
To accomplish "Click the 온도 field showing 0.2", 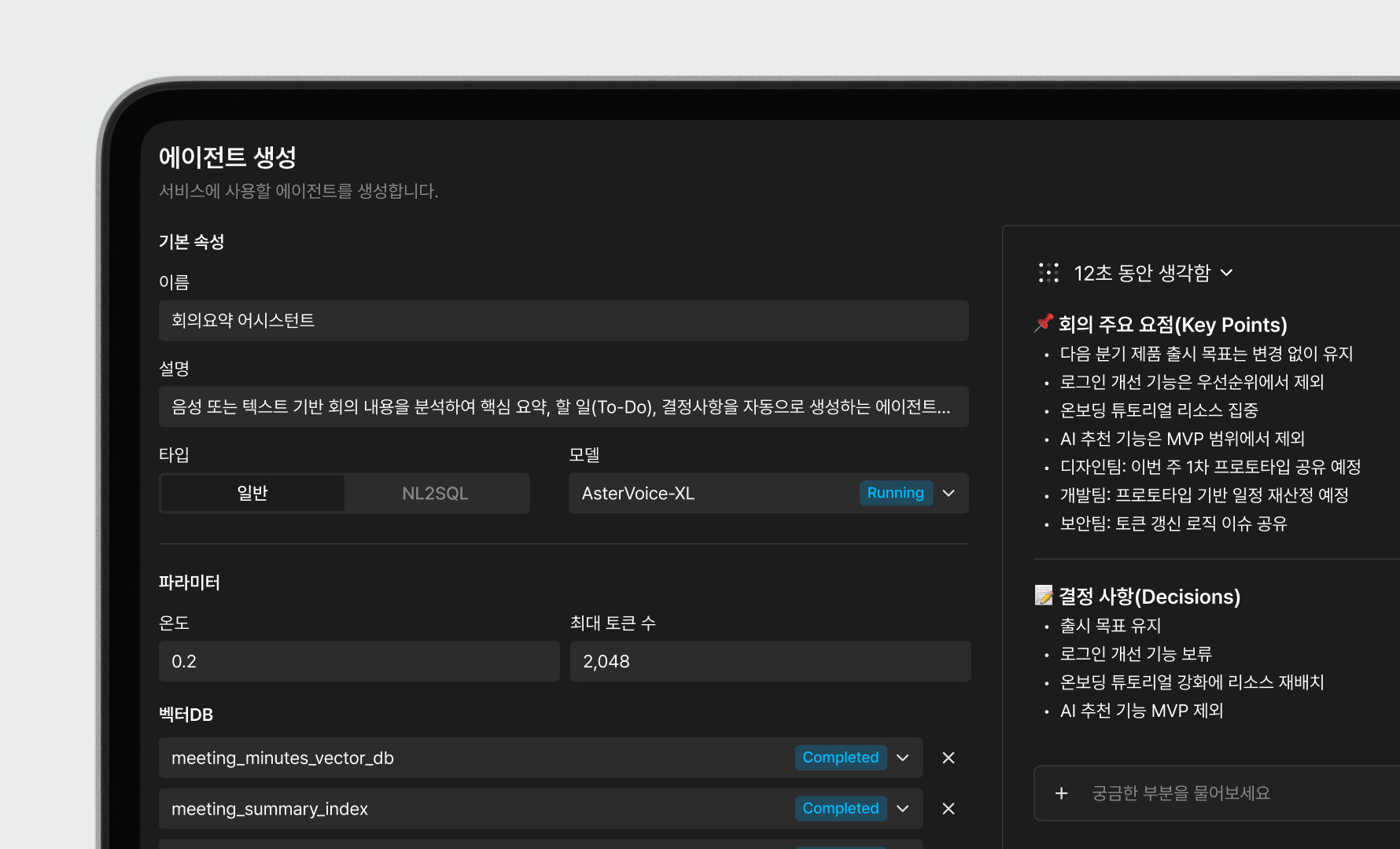I will (359, 662).
